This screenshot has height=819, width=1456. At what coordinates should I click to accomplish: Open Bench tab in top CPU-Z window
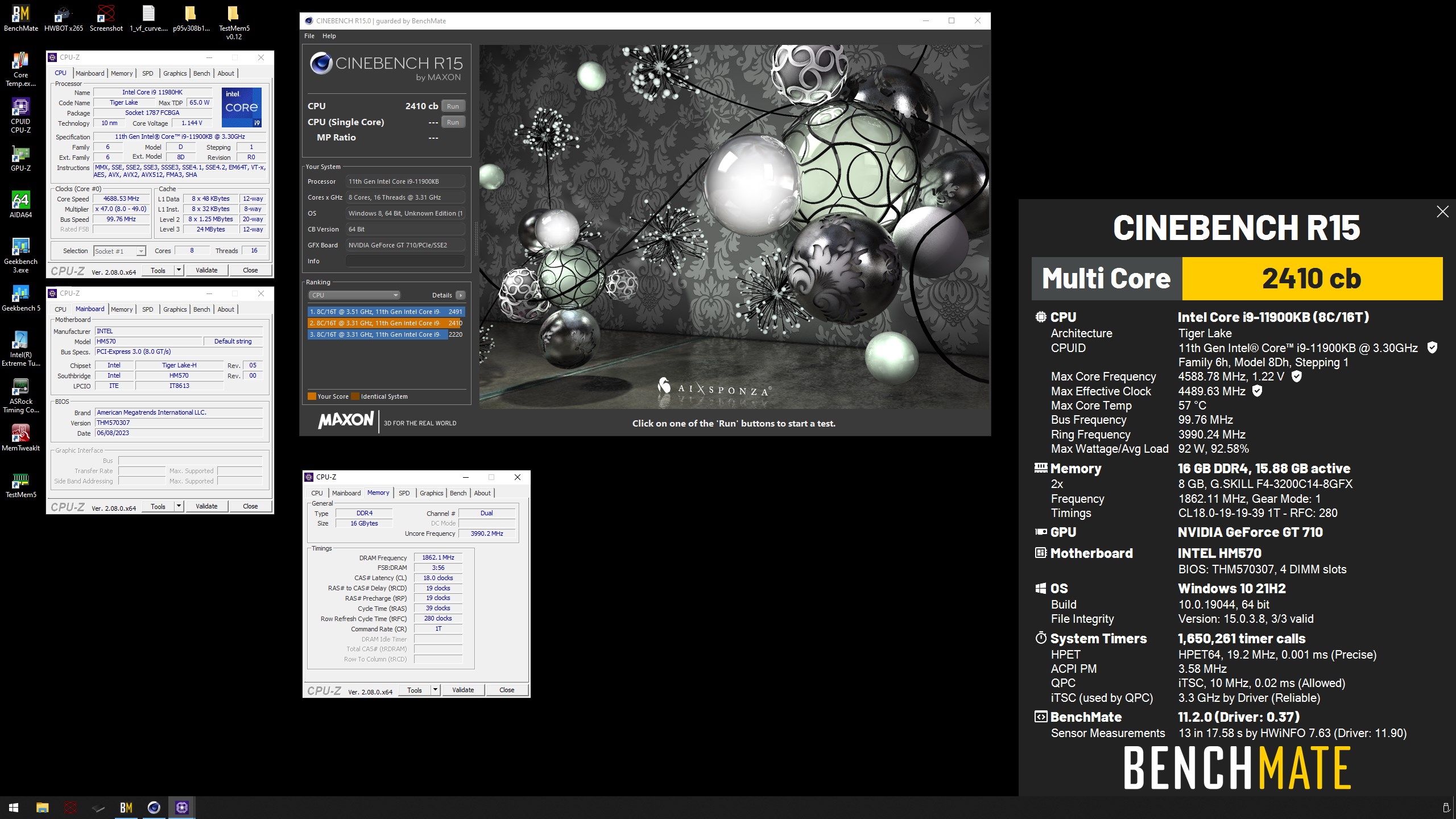202,73
